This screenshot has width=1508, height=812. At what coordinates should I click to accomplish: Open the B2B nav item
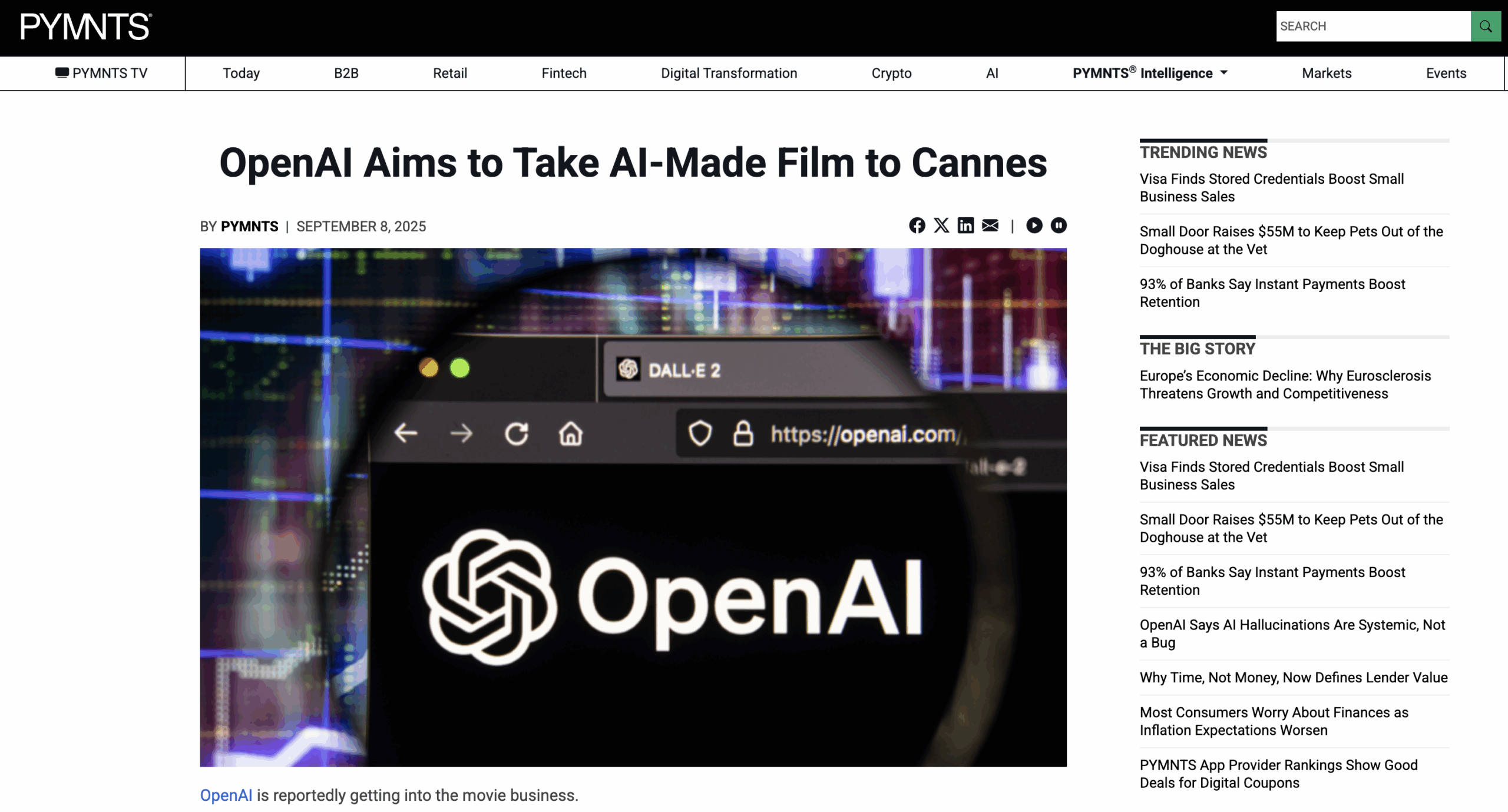[x=346, y=73]
